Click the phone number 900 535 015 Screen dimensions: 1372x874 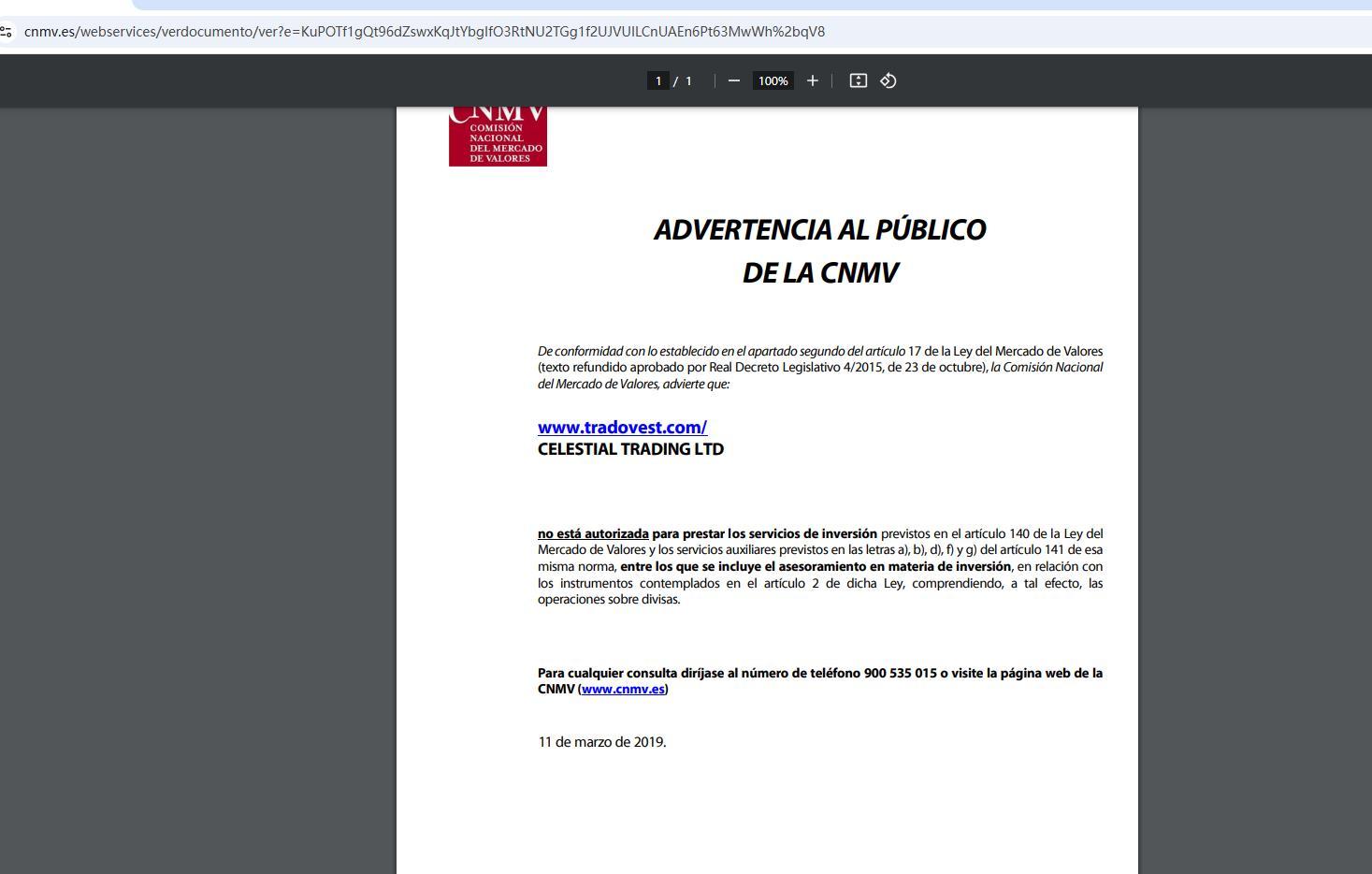pyautogui.click(x=900, y=673)
